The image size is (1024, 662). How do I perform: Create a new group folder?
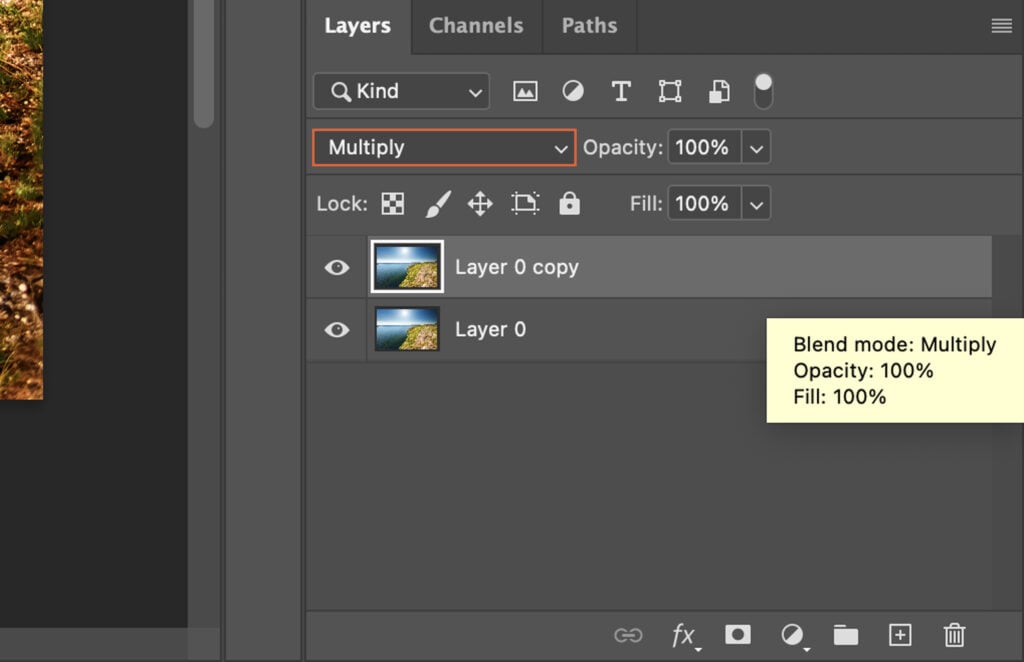click(845, 635)
